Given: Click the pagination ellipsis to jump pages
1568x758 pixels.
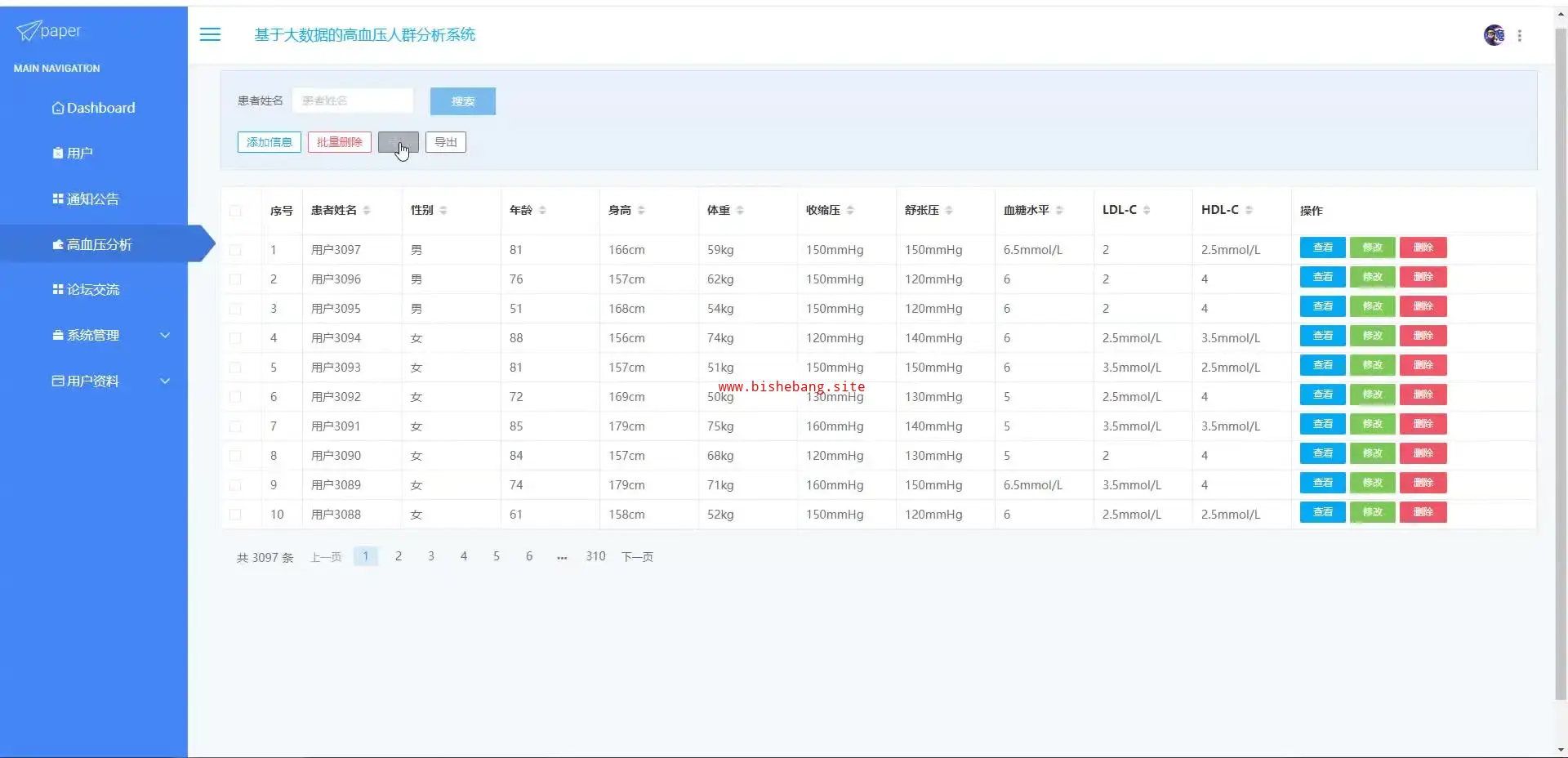Looking at the screenshot, I should coord(562,557).
